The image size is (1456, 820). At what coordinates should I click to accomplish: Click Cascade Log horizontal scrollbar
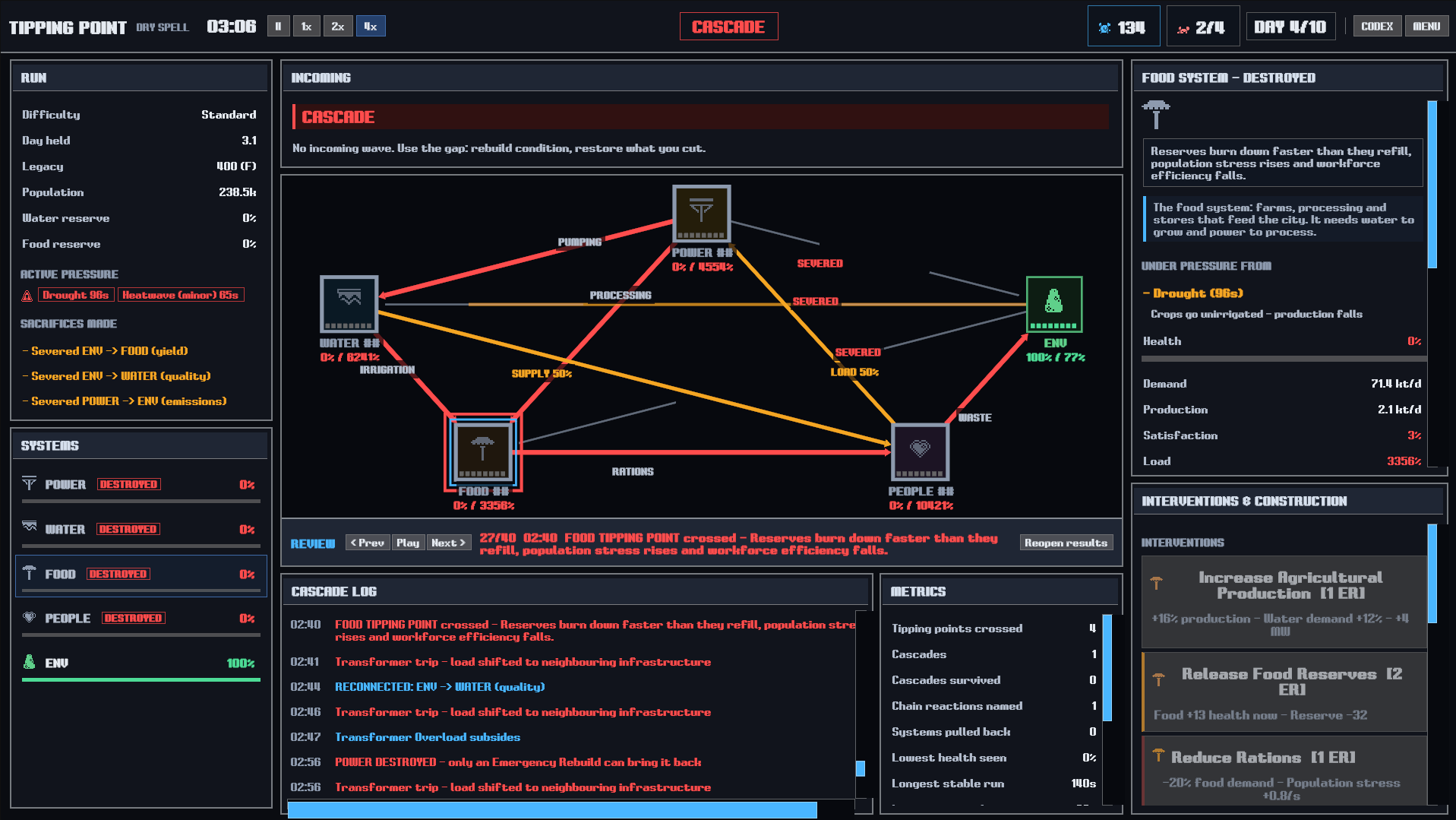(552, 810)
